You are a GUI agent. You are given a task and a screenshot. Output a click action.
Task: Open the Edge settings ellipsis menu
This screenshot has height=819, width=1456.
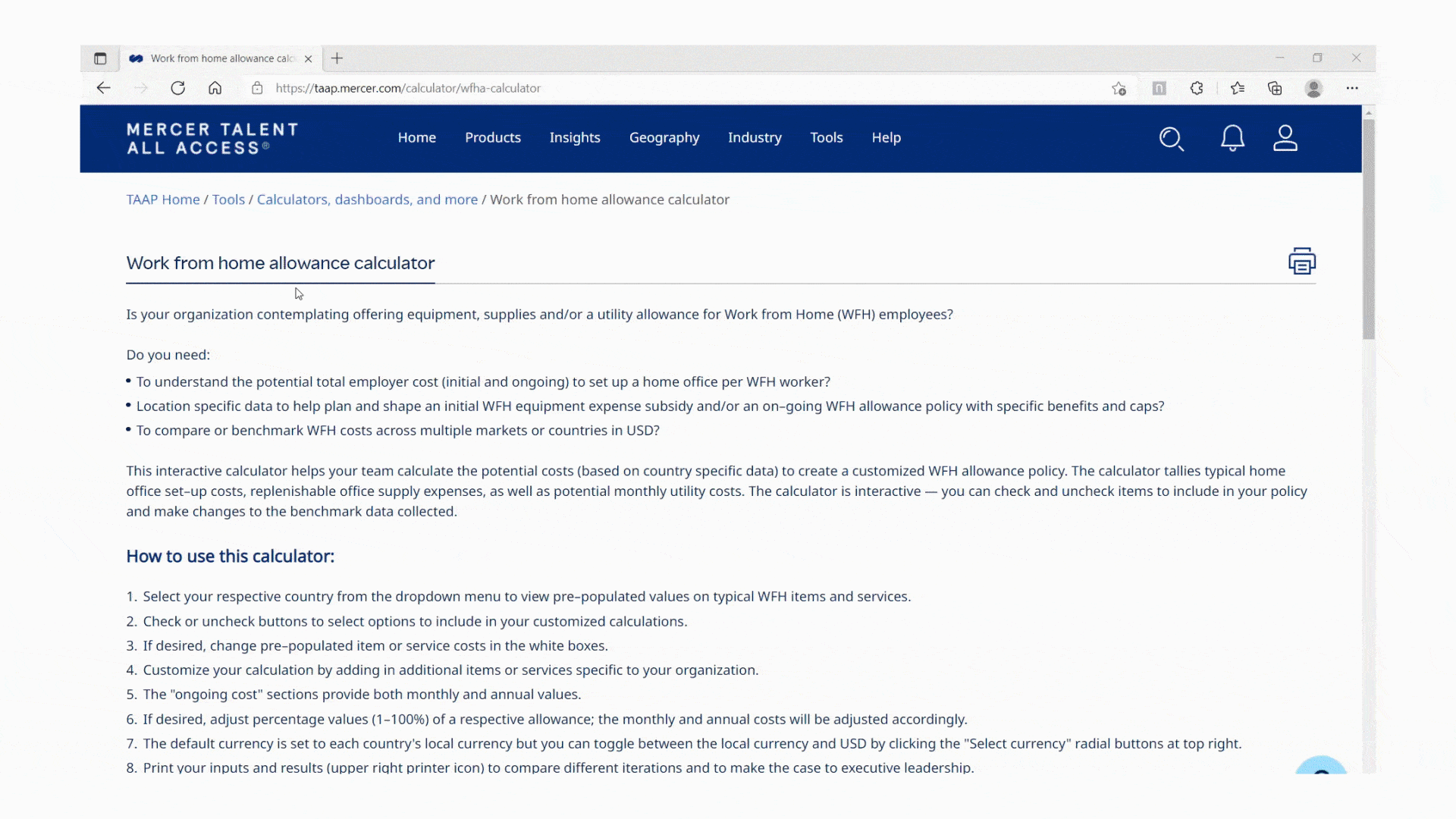pos(1354,88)
